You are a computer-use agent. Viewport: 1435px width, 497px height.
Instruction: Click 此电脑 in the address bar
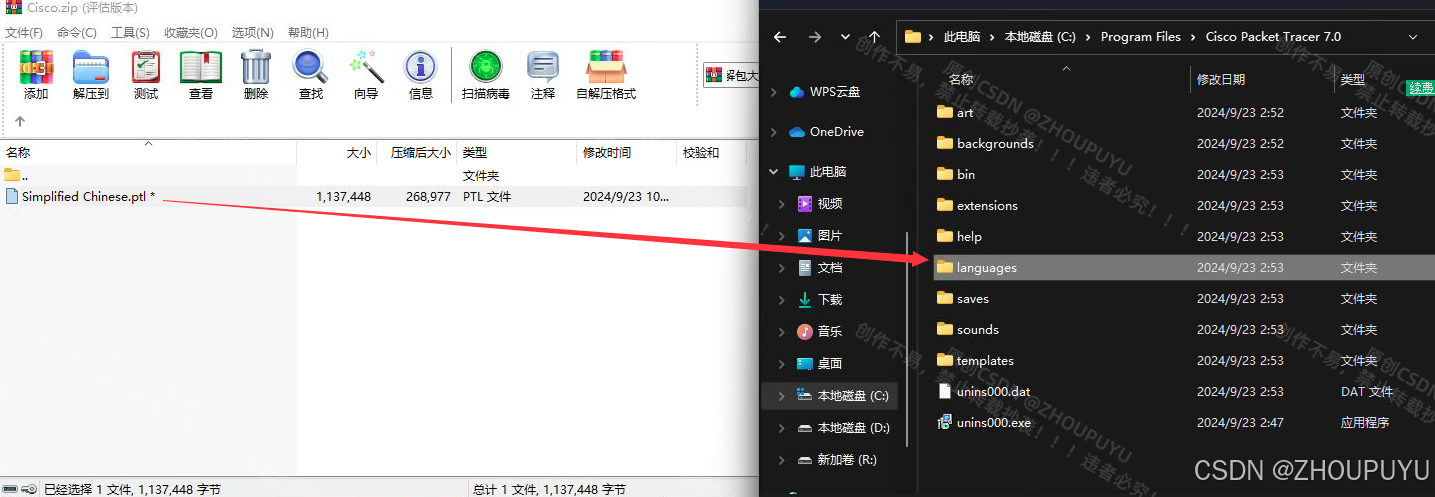961,37
